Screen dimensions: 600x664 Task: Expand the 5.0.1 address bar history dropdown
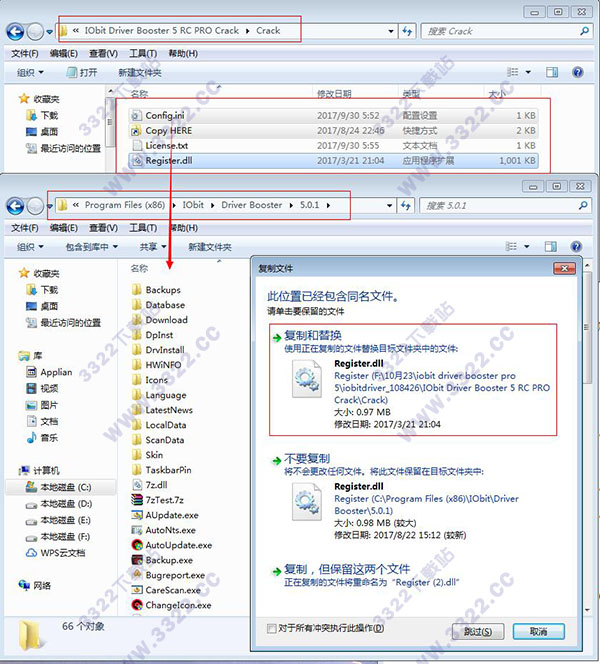pyautogui.click(x=389, y=205)
